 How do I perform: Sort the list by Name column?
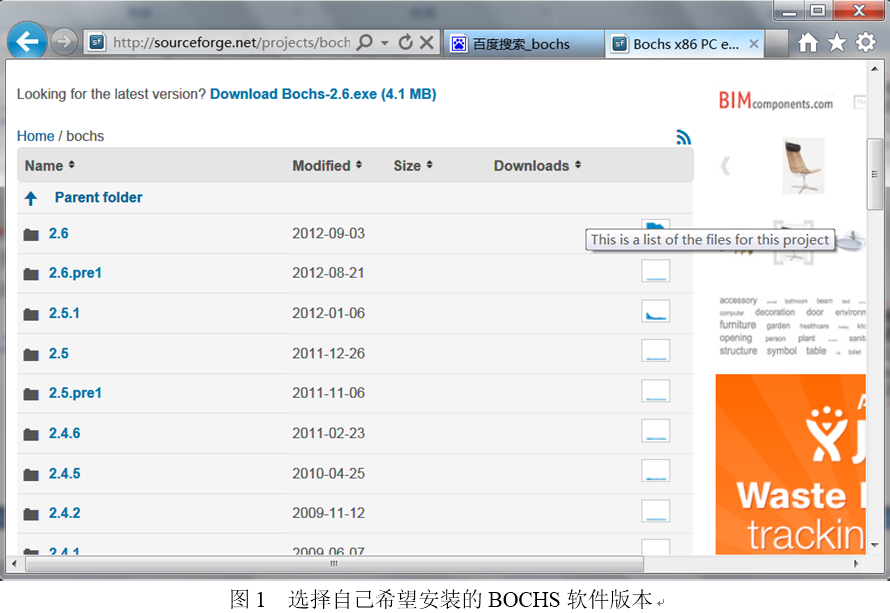point(49,166)
